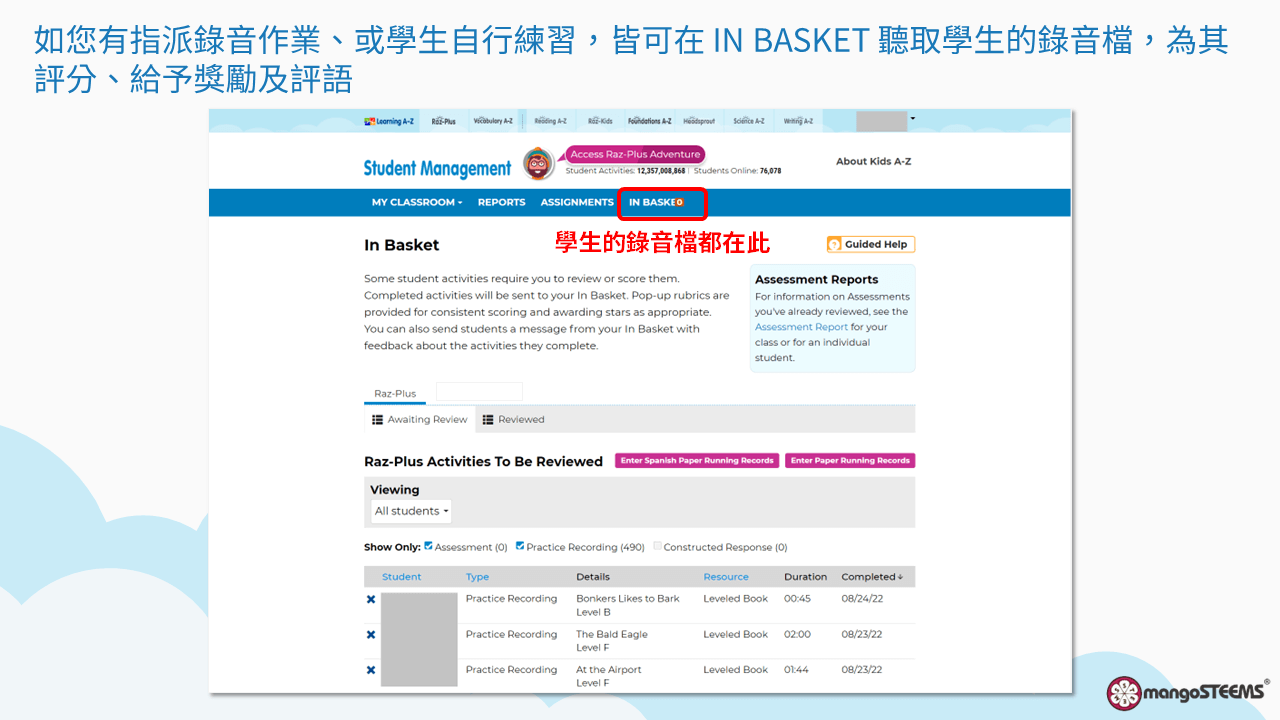Click the Details column header
Screen dimensions: 1280x720
tap(593, 577)
